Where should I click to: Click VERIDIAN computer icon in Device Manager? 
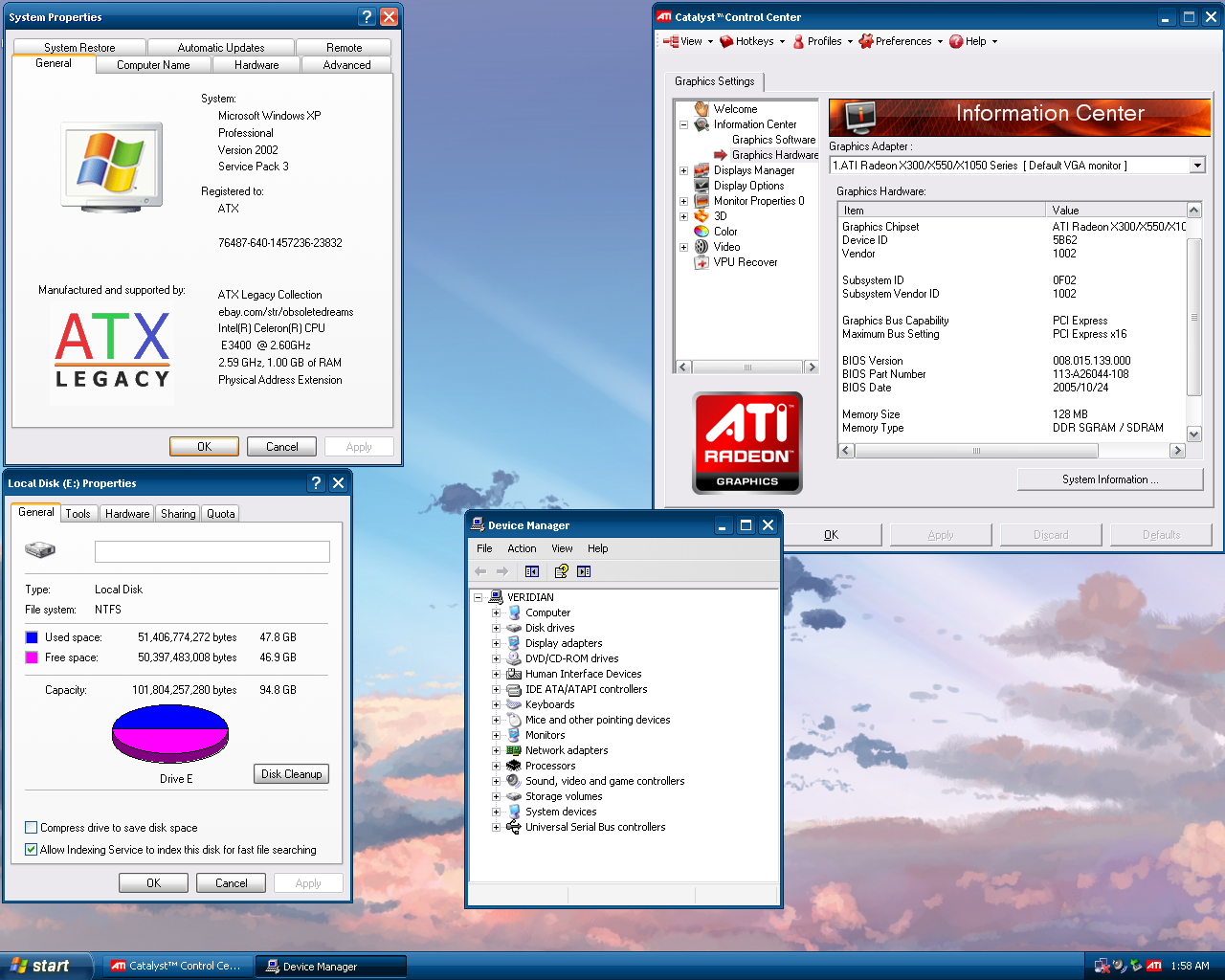click(496, 597)
